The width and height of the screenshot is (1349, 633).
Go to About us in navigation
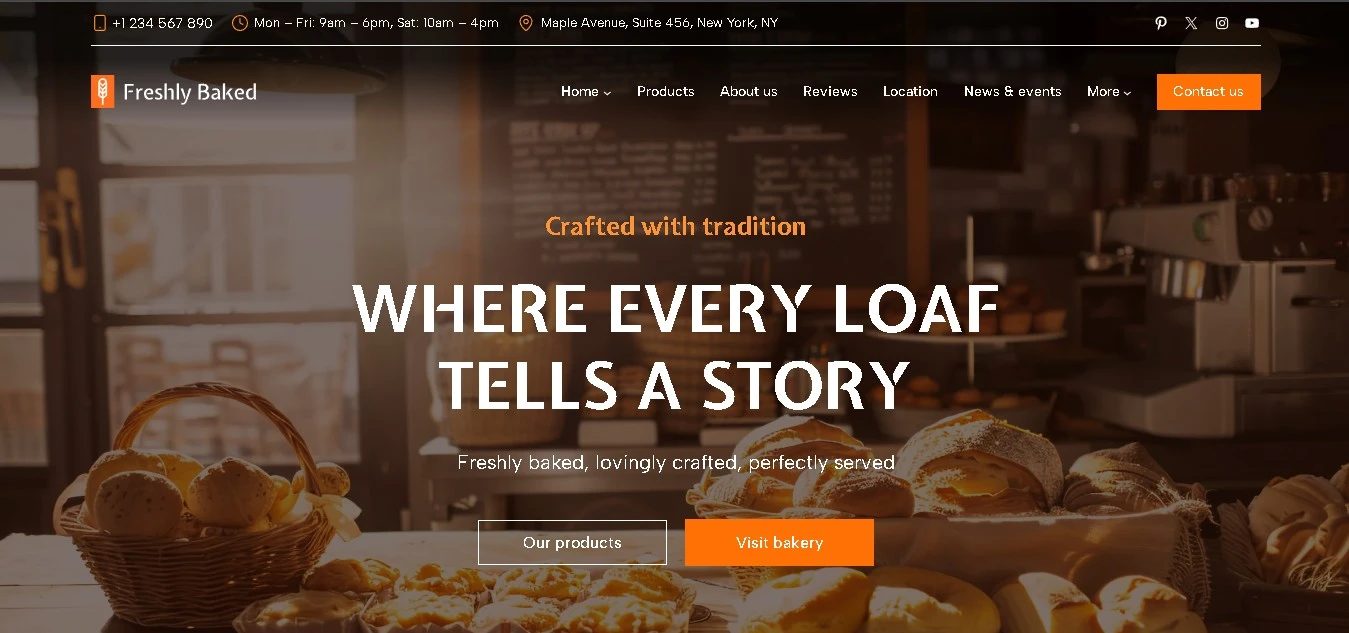[748, 91]
